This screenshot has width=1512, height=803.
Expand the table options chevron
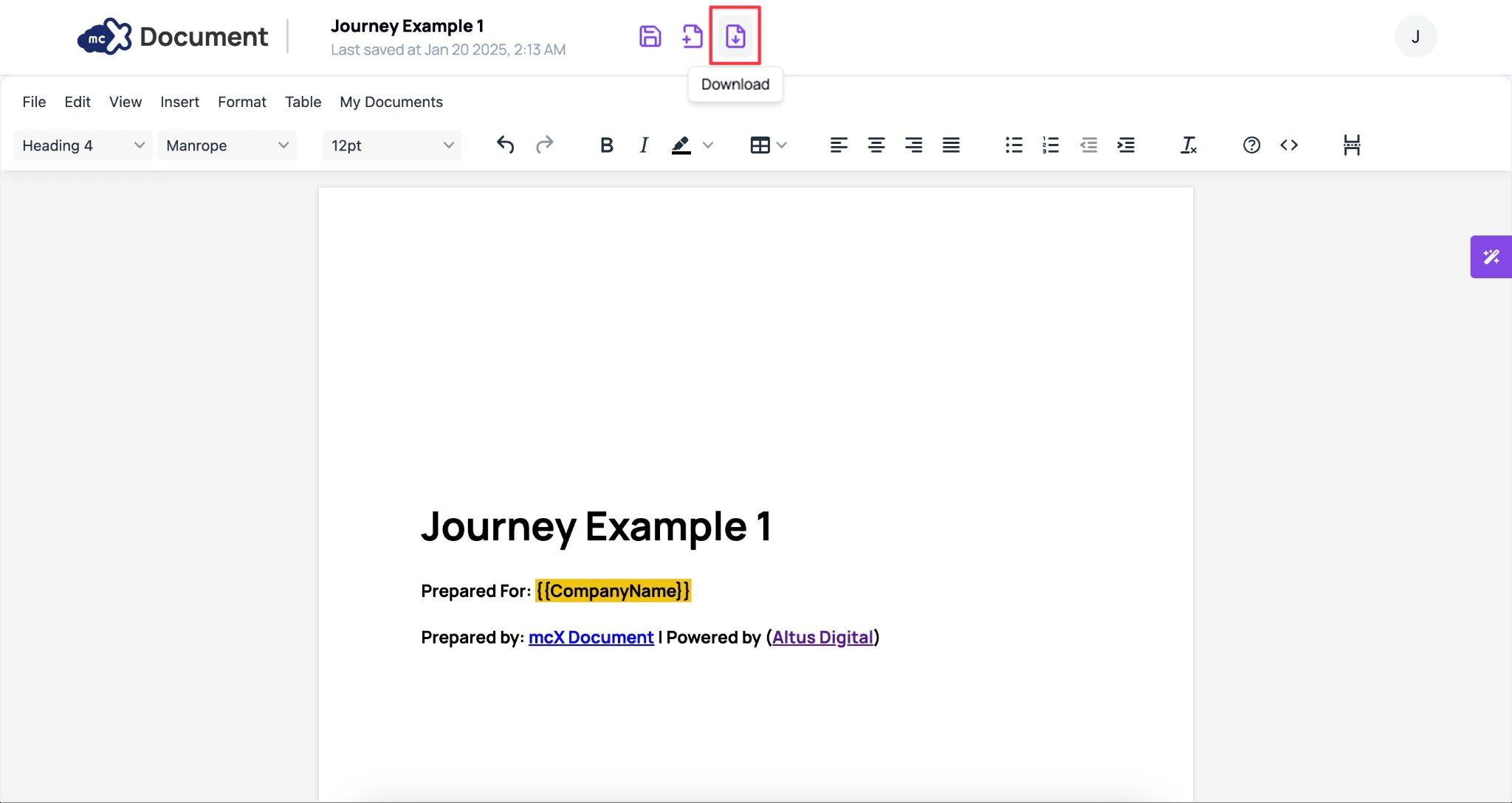click(x=782, y=145)
